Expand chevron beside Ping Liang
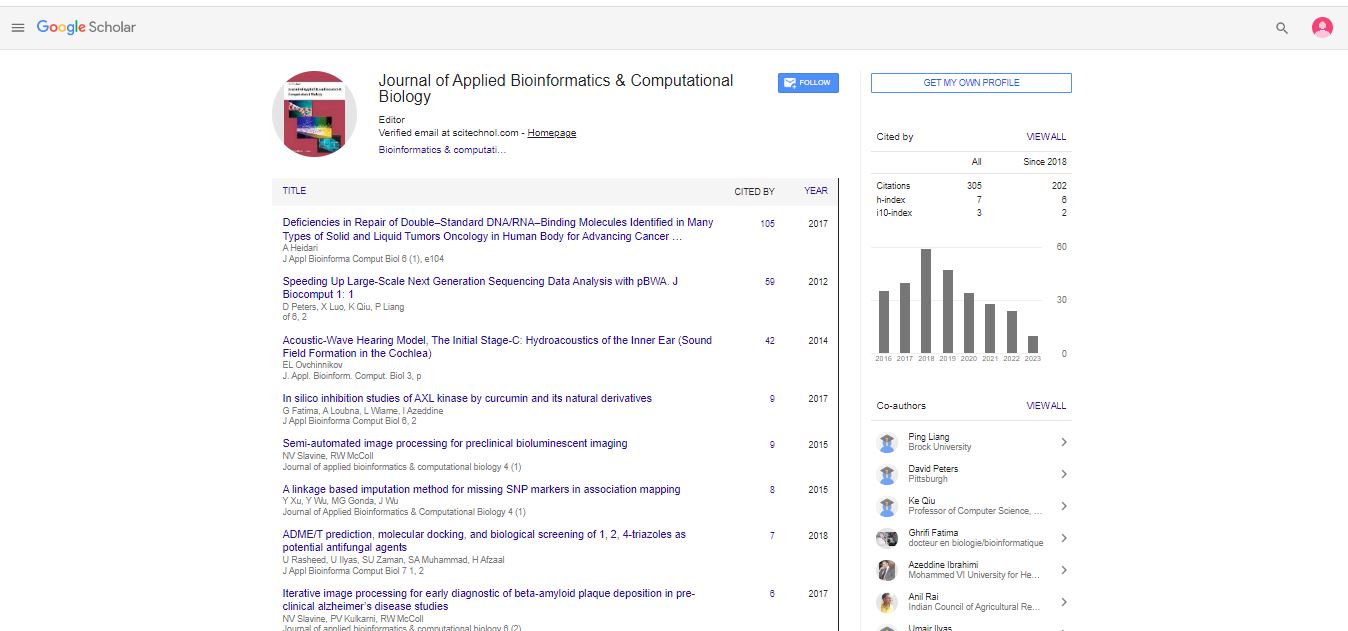Image resolution: width=1348 pixels, height=631 pixels. tap(1064, 442)
